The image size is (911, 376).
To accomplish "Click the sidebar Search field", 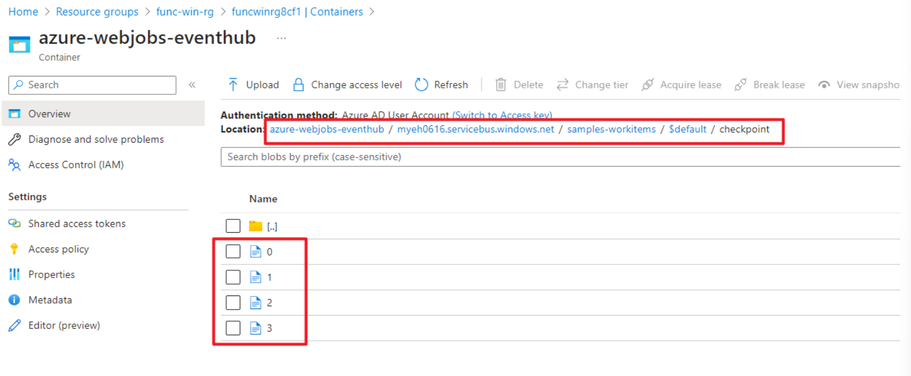I will (92, 85).
